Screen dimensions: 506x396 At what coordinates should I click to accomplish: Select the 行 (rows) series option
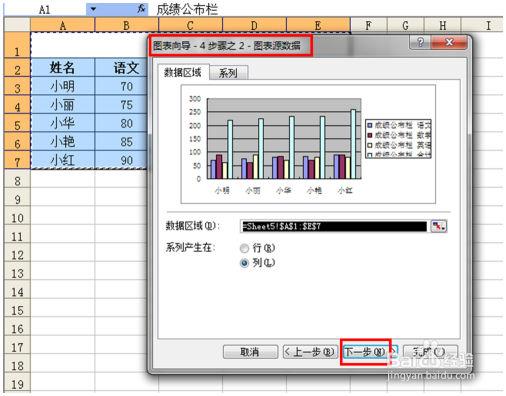244,248
